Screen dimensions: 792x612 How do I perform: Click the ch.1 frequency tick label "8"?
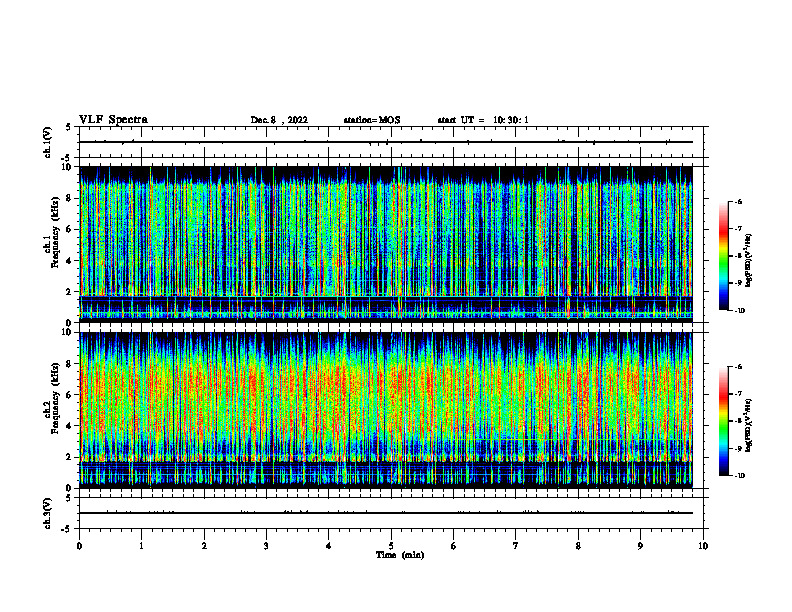click(69, 198)
